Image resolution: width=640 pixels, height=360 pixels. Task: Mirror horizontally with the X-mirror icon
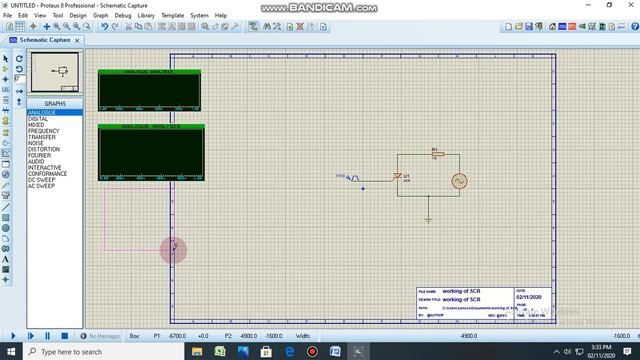click(19, 91)
